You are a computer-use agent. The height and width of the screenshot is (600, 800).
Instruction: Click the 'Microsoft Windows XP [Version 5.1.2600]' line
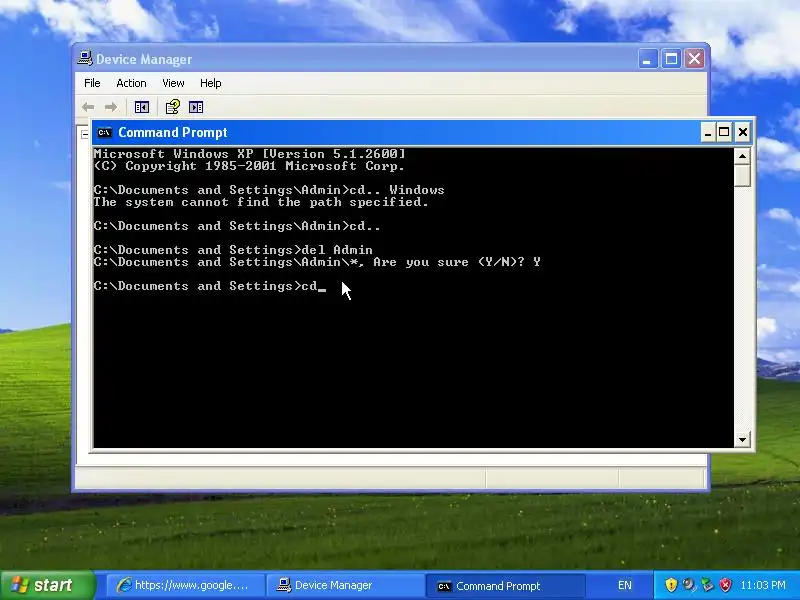pyautogui.click(x=249, y=154)
